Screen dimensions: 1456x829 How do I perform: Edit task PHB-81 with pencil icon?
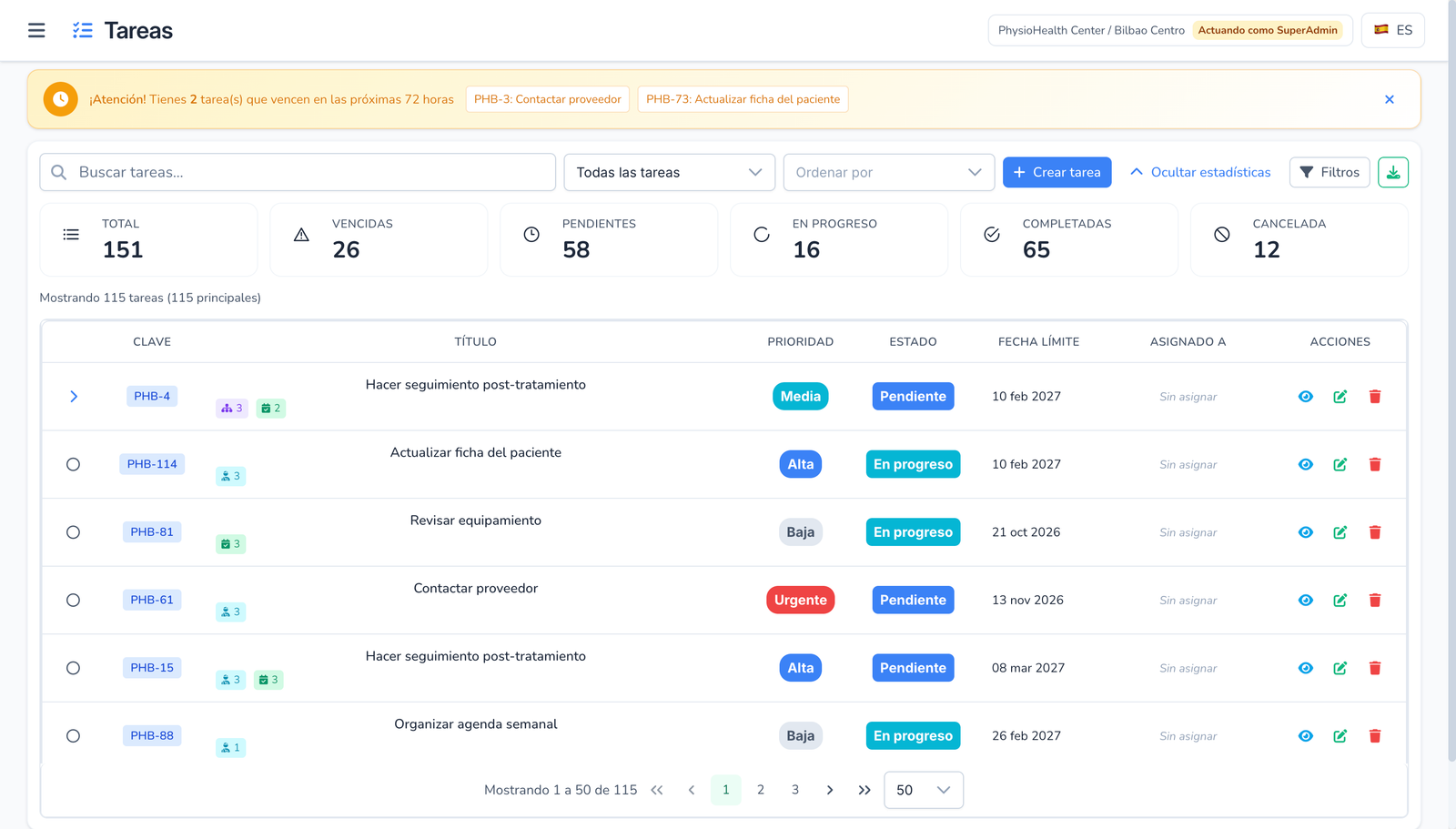coord(1340,532)
